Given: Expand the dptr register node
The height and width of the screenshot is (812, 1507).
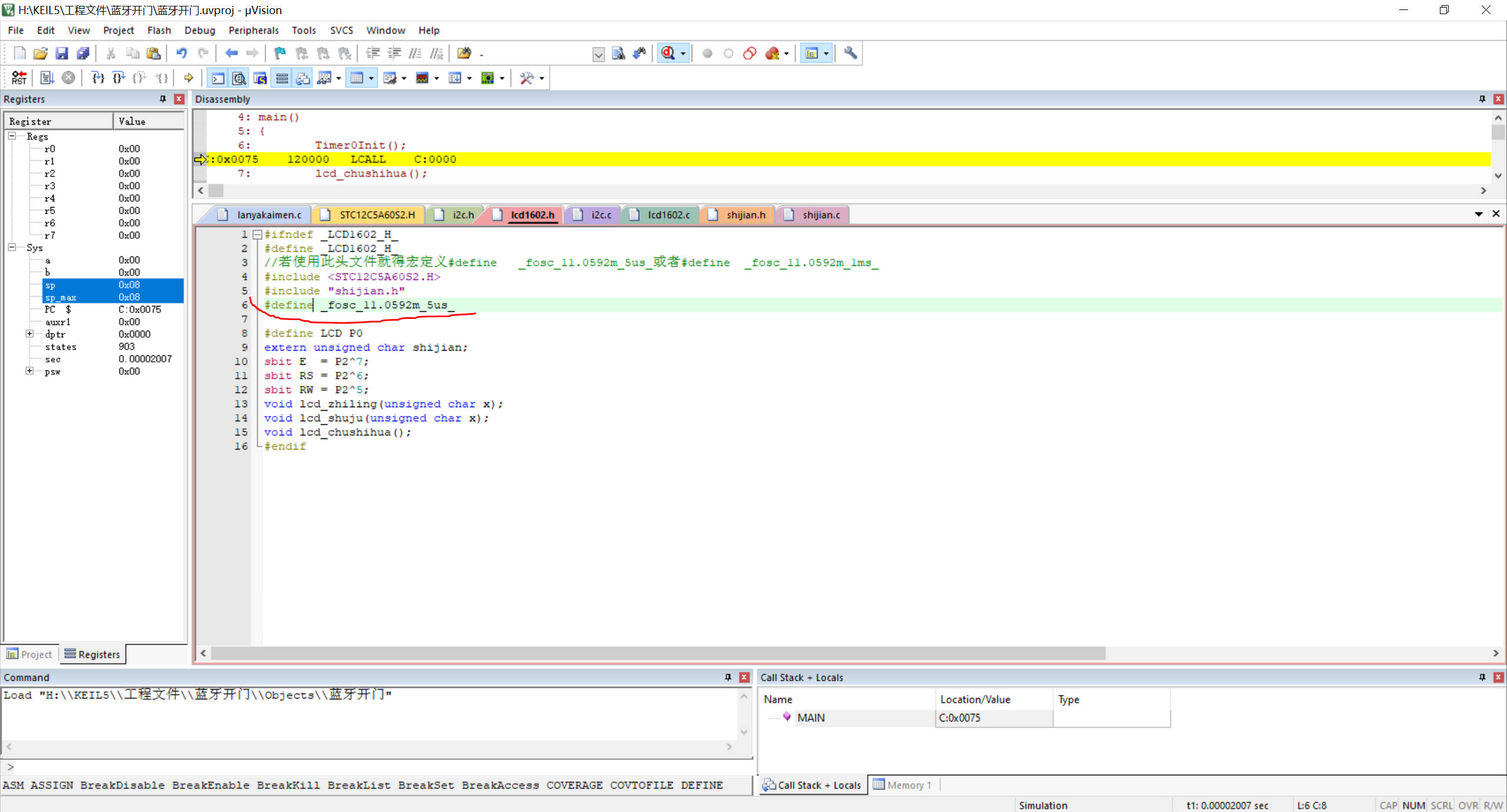Looking at the screenshot, I should [x=29, y=334].
